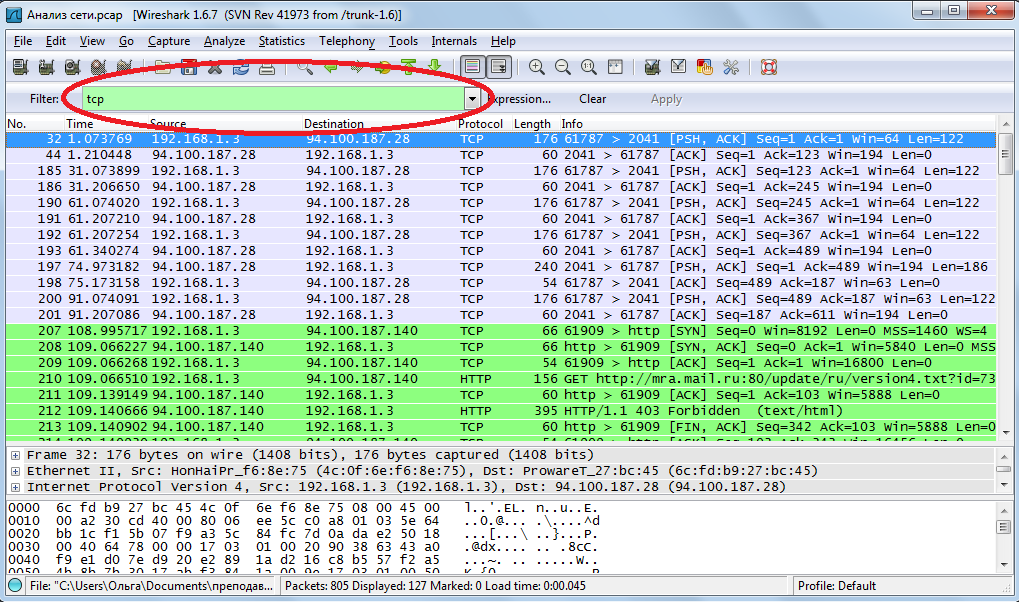Open the display filter history dropdown

472,99
